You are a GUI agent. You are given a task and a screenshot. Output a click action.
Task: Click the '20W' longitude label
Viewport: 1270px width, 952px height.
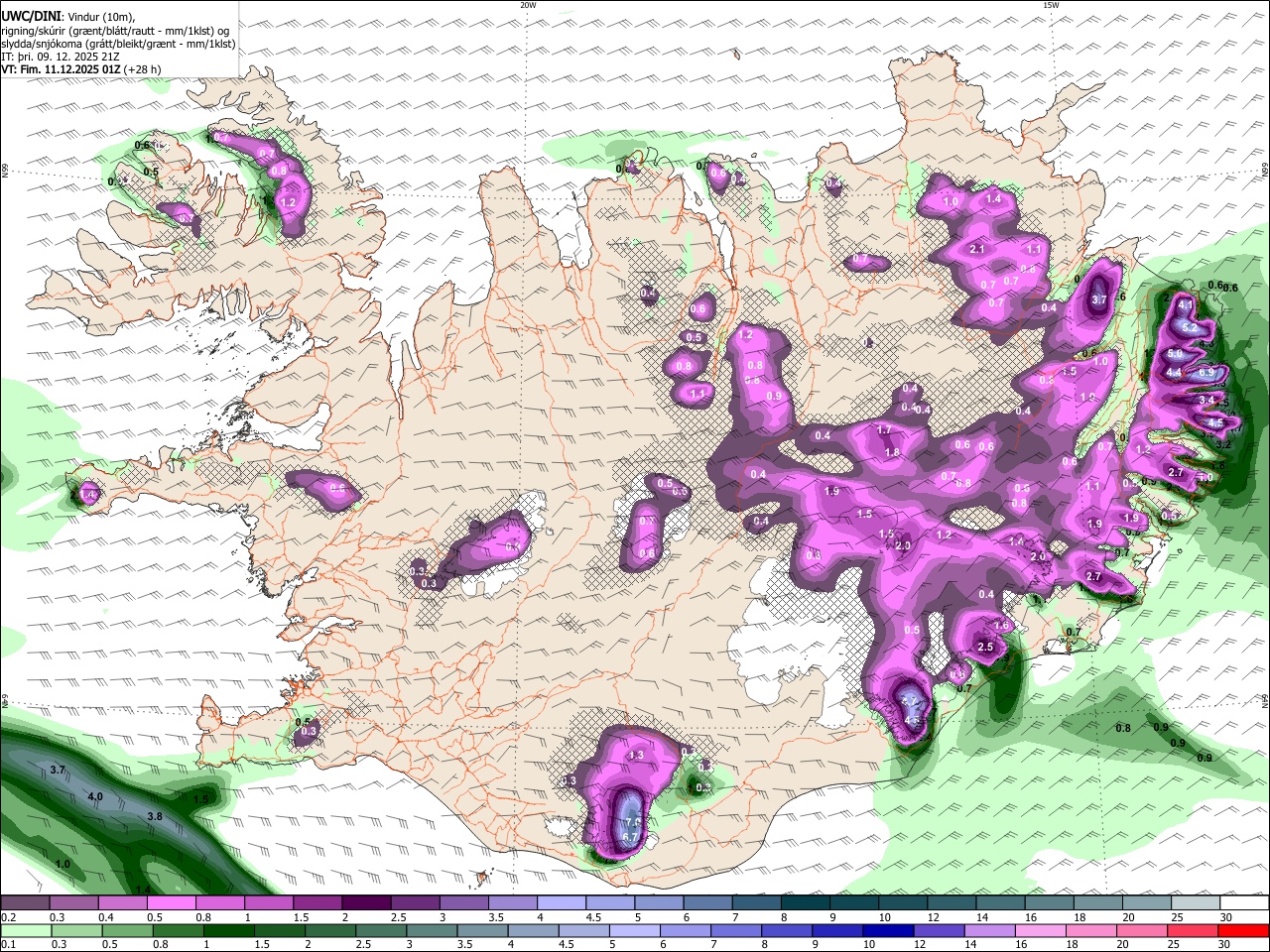528,5
